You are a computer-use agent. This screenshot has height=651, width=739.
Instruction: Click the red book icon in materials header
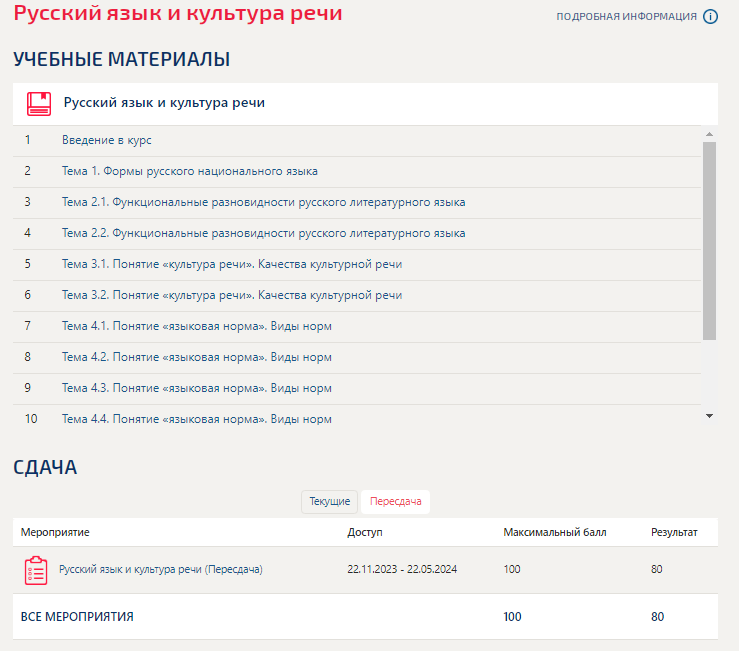(39, 104)
